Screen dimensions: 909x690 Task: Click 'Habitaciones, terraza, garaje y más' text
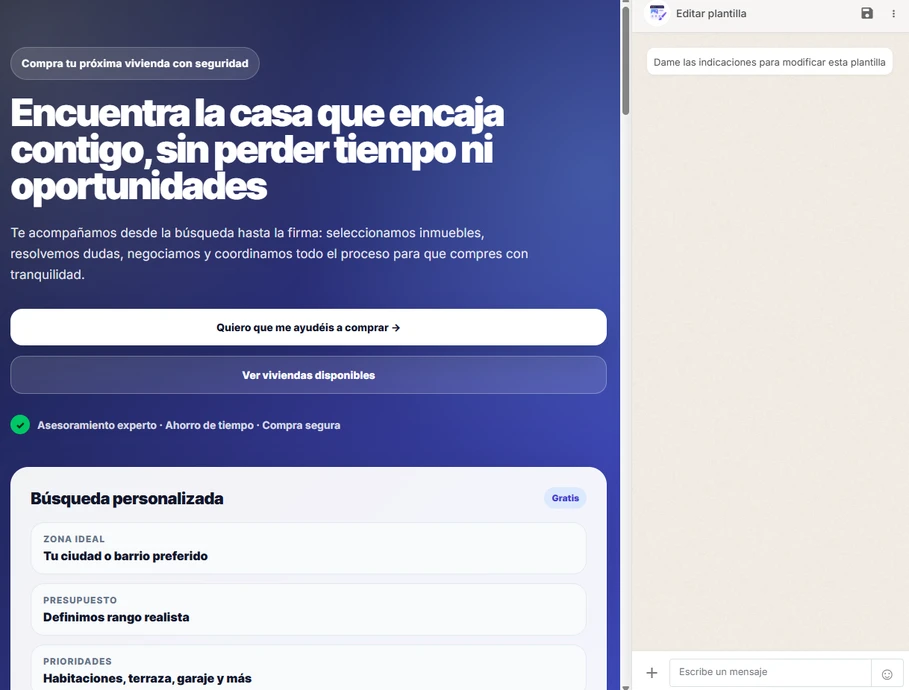(147, 678)
